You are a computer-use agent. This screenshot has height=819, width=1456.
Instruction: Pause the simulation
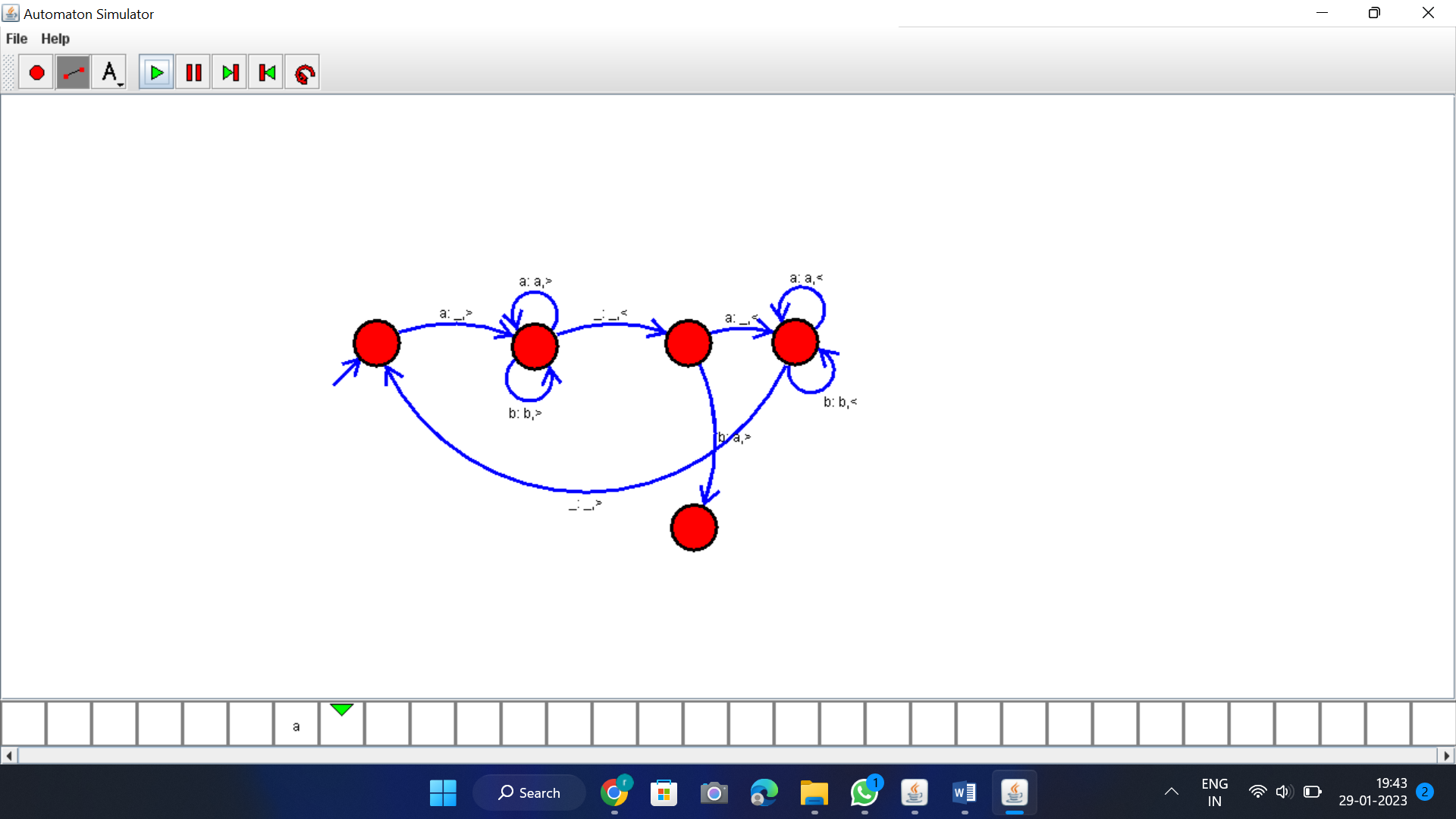(x=193, y=73)
